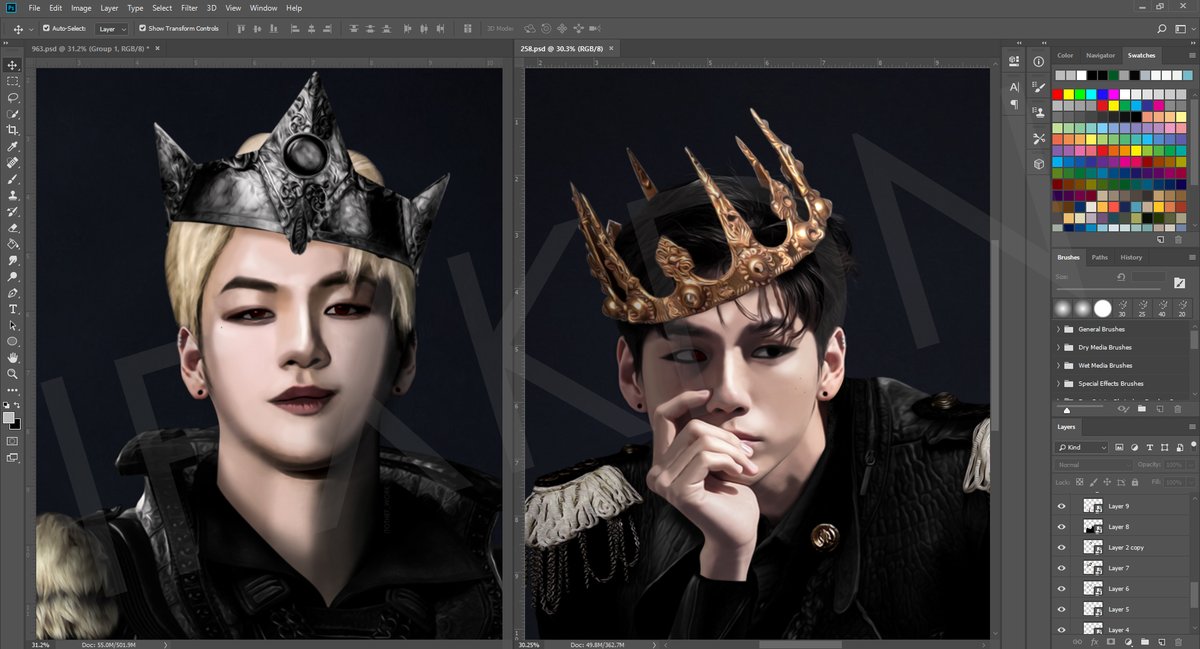Select the Eyedropper tool
This screenshot has width=1200, height=649.
[x=13, y=146]
